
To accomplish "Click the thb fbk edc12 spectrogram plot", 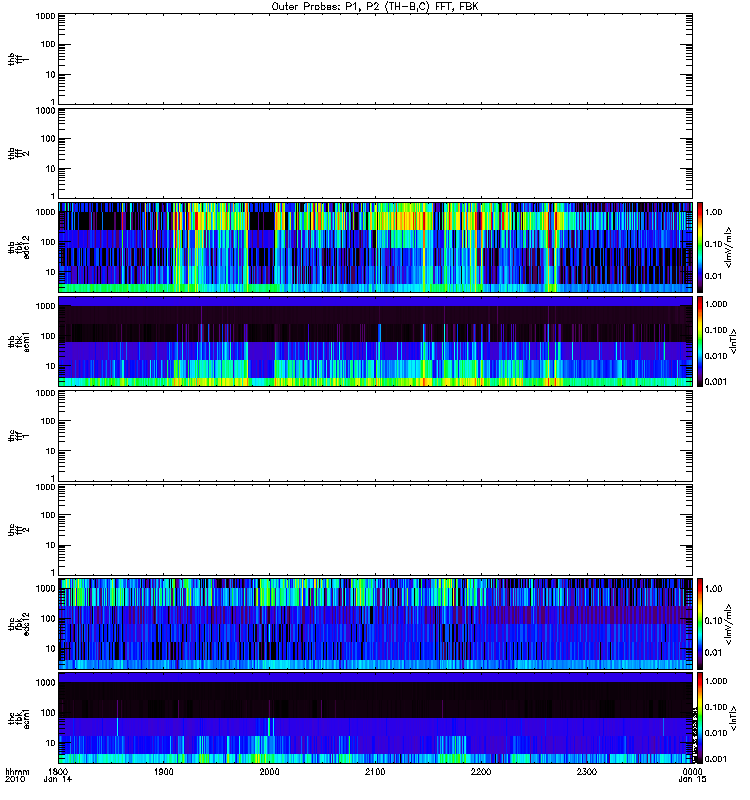I will (x=376, y=247).
